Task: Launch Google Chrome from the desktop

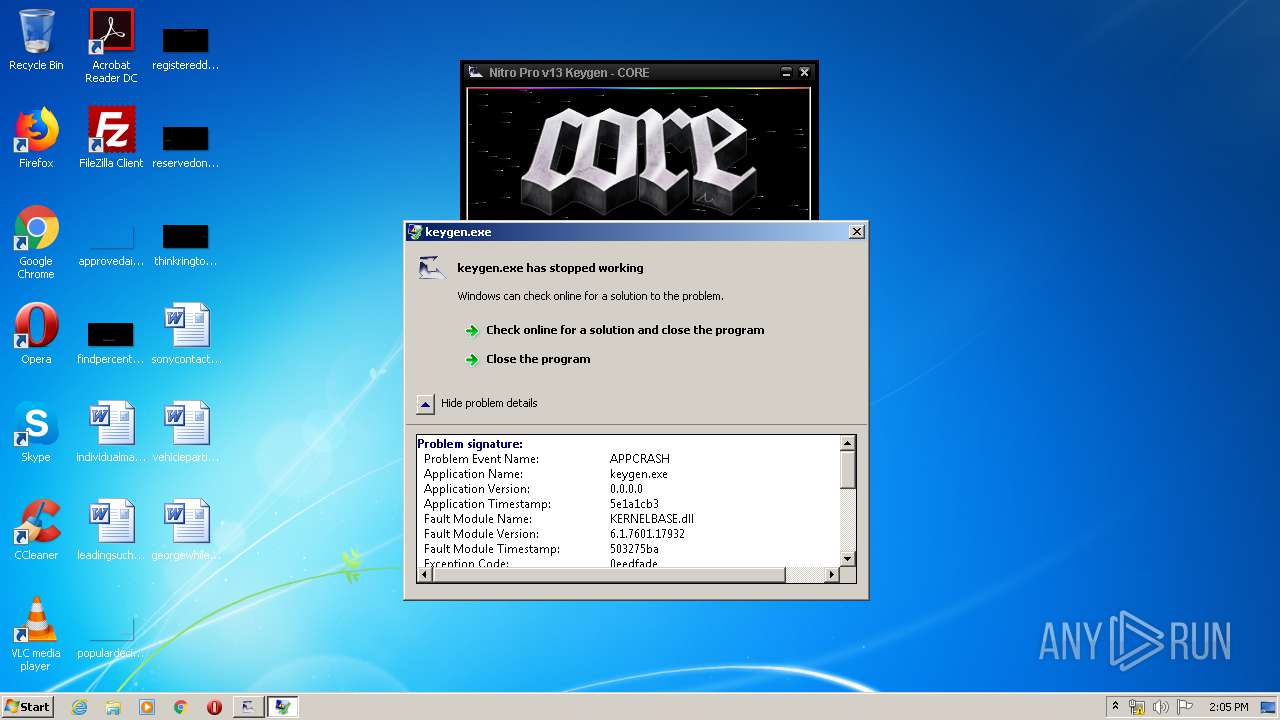Action: (36, 242)
